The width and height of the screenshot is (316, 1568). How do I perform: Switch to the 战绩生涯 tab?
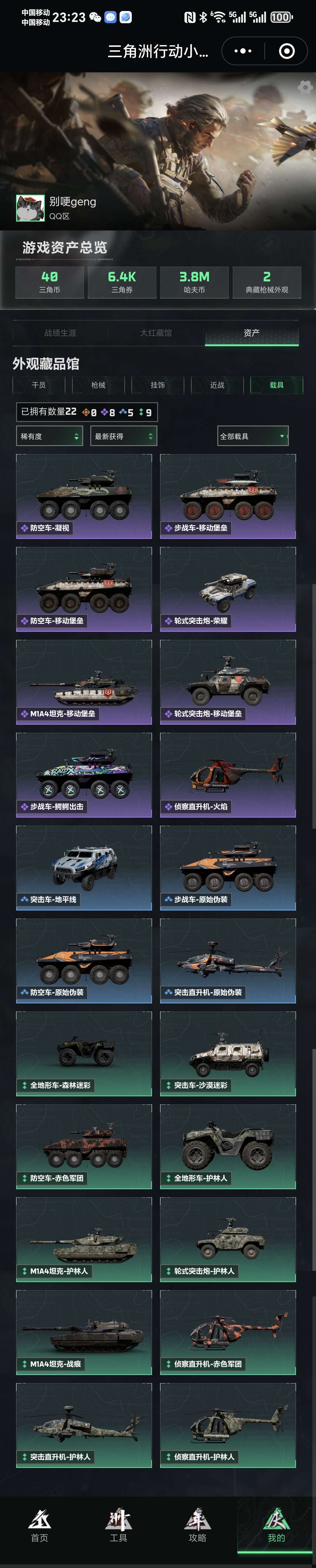click(60, 333)
